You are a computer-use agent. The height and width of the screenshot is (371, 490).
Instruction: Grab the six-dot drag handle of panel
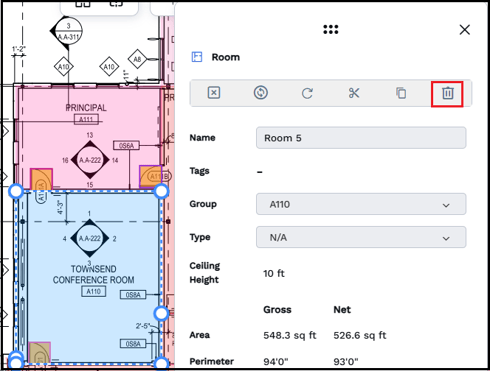coord(331,29)
